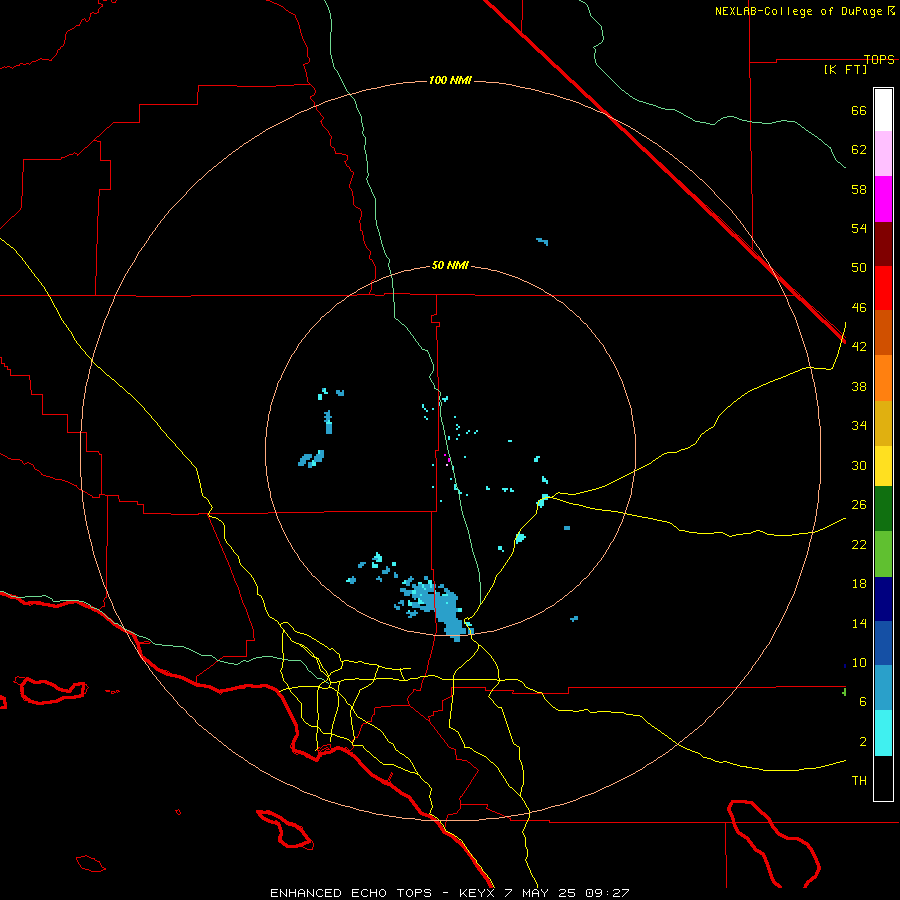This screenshot has height=900, width=900.
Task: Click the navy blue legend swatch
Action: pyautogui.click(x=883, y=599)
